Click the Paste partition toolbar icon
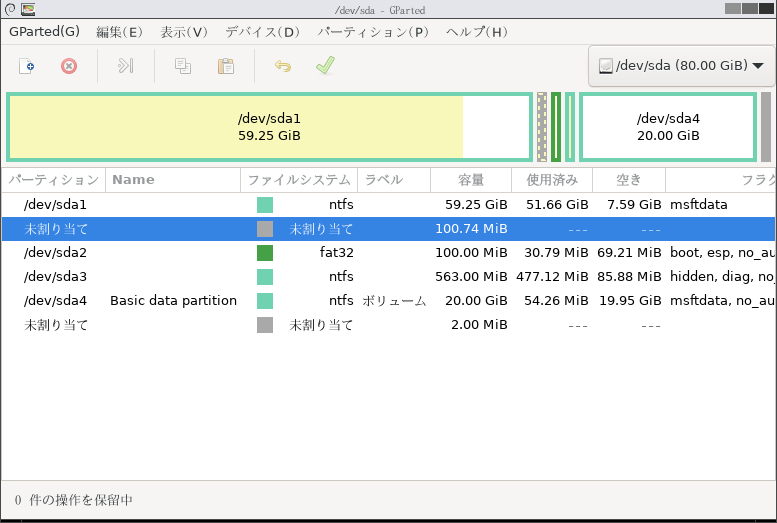The width and height of the screenshot is (777, 523). point(226,66)
